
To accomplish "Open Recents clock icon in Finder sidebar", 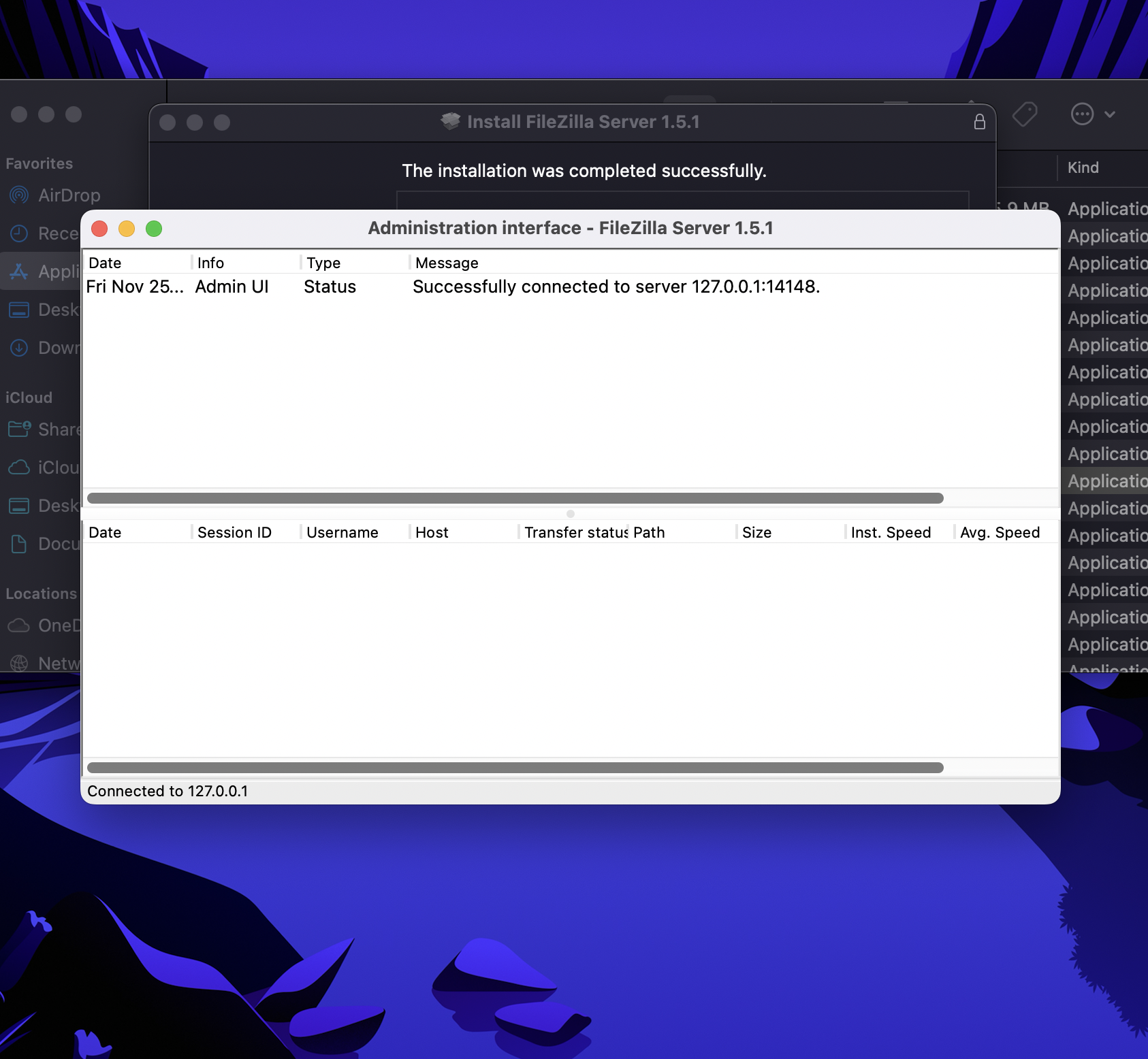I will click(x=19, y=233).
